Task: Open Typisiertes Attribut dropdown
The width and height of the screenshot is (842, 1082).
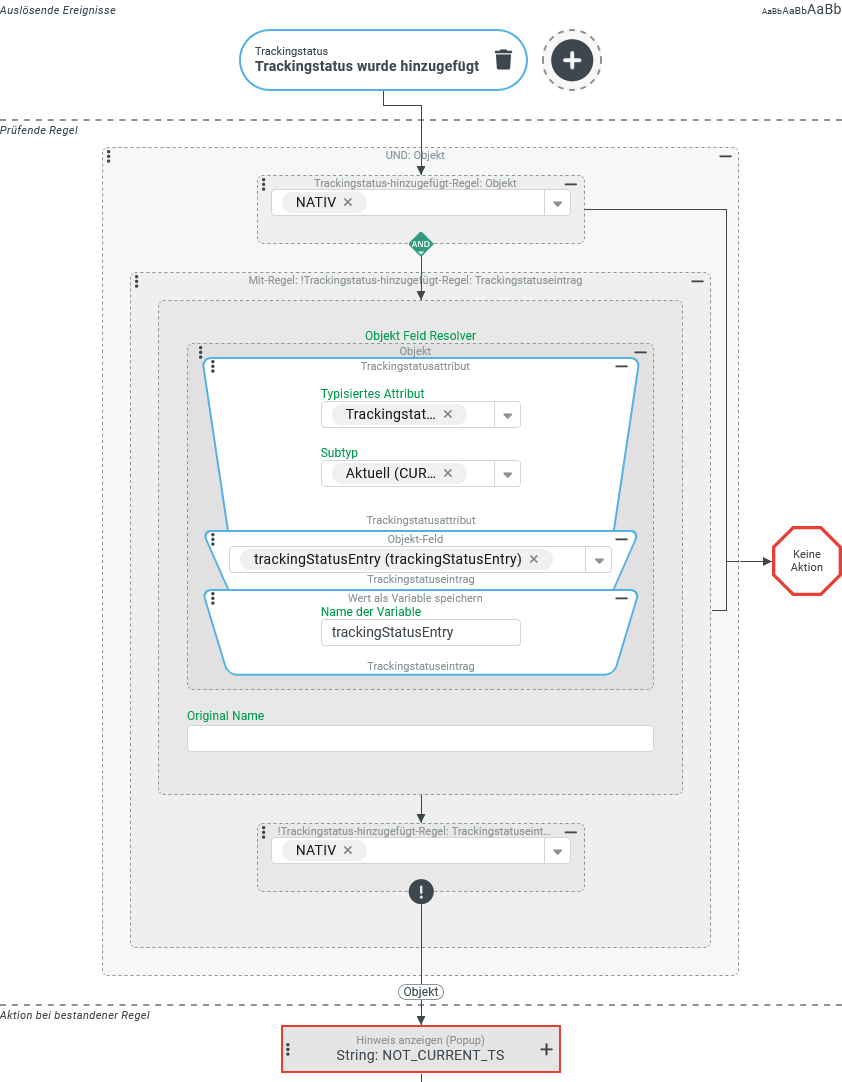Action: 507,415
